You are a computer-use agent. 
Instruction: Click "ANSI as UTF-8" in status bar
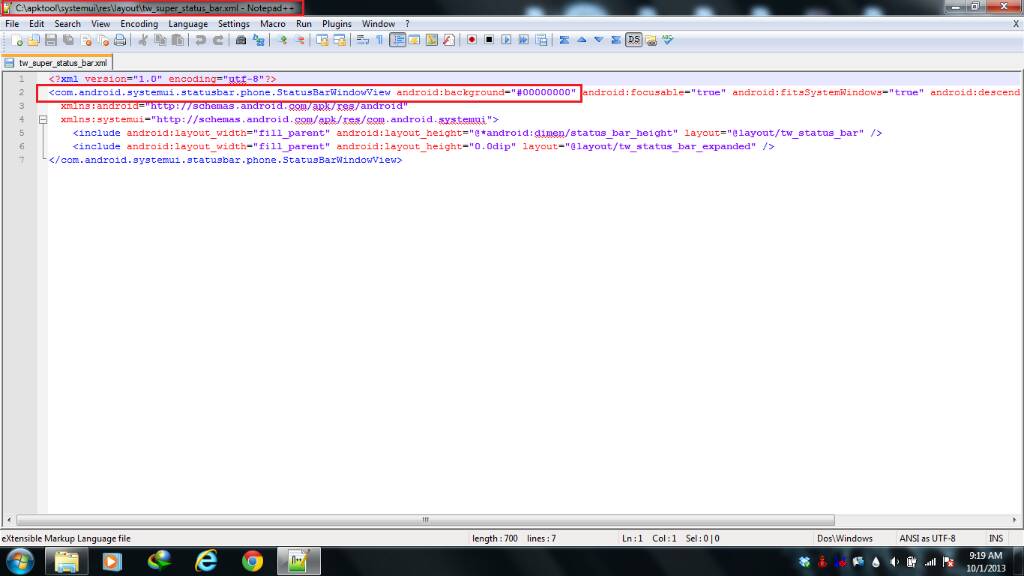pos(927,539)
